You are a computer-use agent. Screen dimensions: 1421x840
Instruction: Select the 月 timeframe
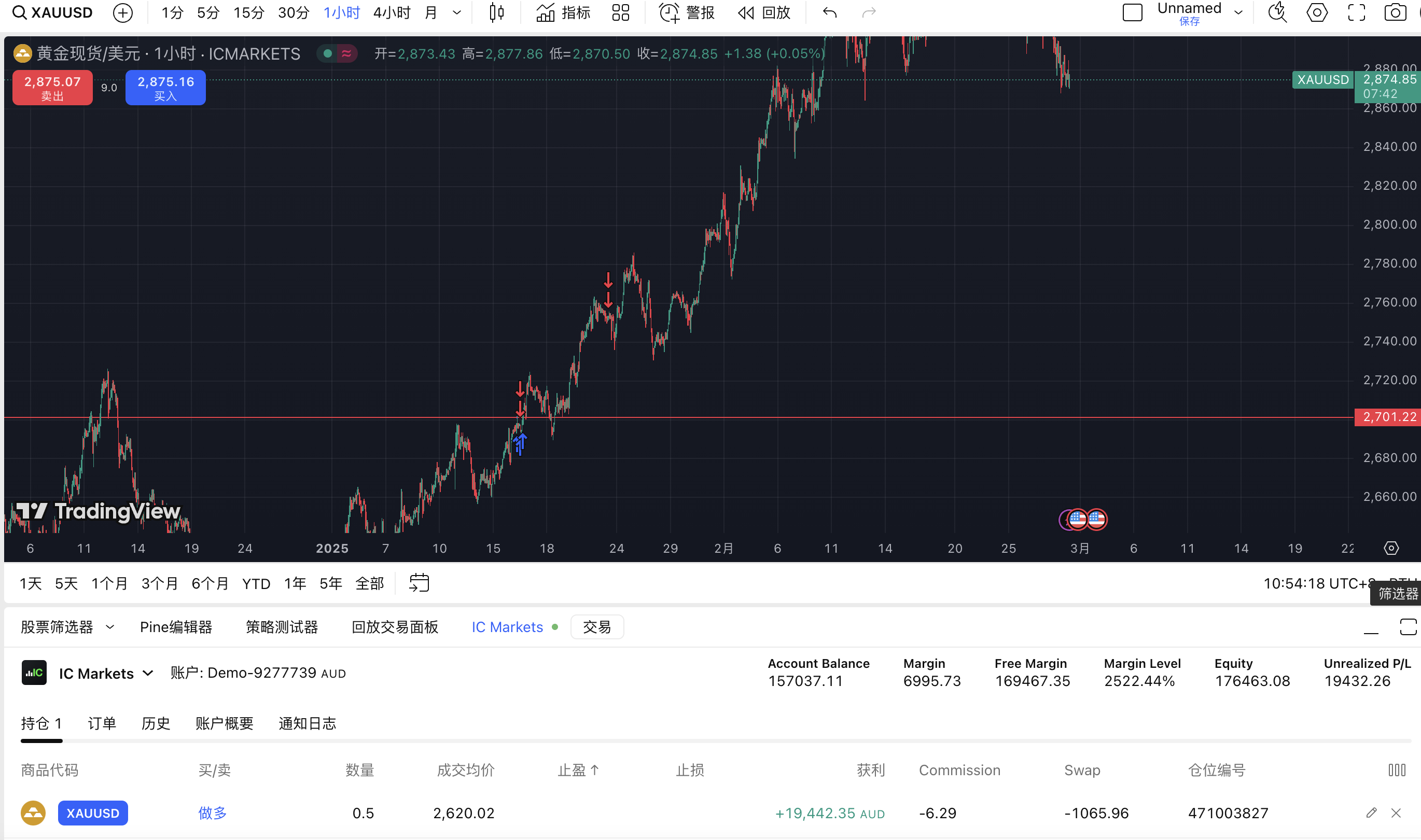[431, 12]
